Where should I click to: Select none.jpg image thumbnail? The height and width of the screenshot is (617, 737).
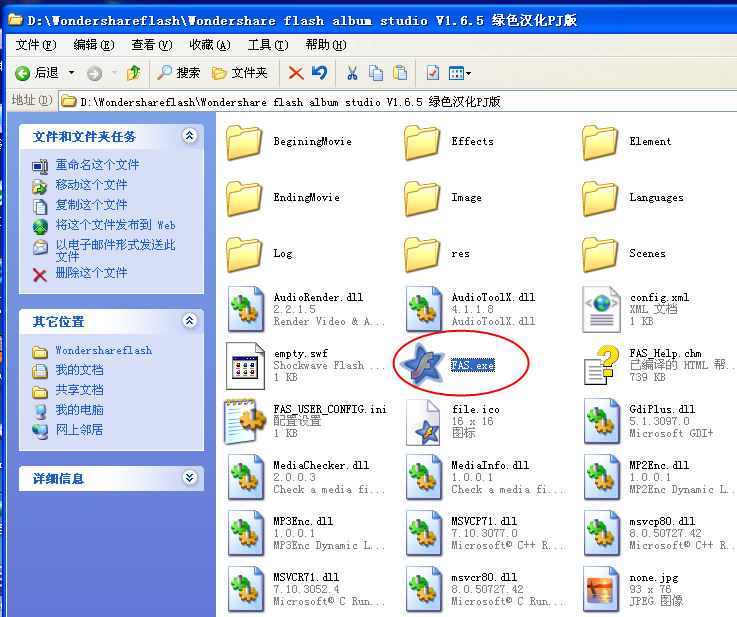601,589
